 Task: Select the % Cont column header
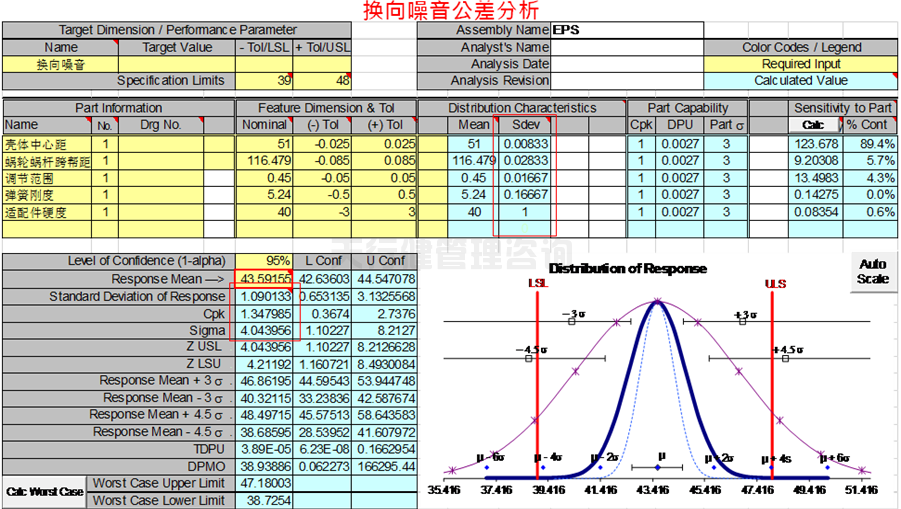(866, 125)
